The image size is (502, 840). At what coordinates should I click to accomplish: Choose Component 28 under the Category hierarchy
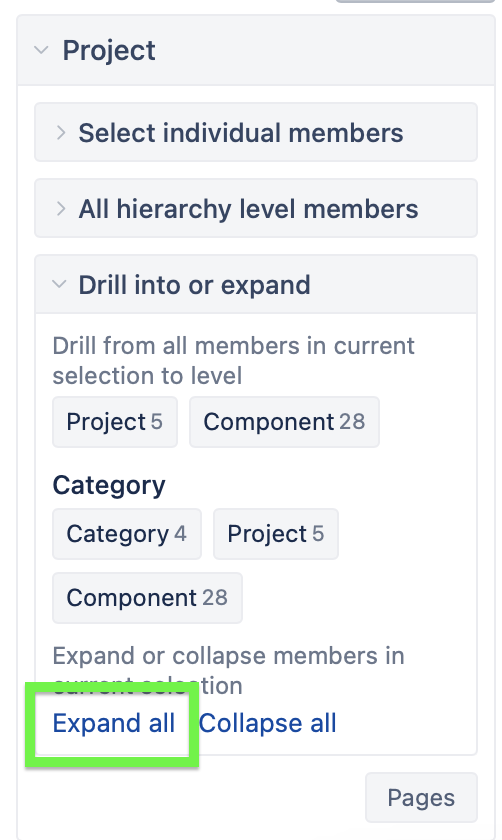(x=147, y=598)
